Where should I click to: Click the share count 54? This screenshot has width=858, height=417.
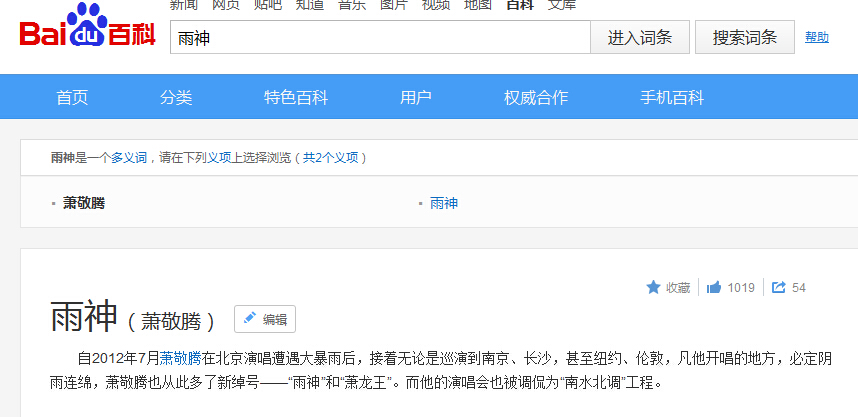[x=799, y=288]
